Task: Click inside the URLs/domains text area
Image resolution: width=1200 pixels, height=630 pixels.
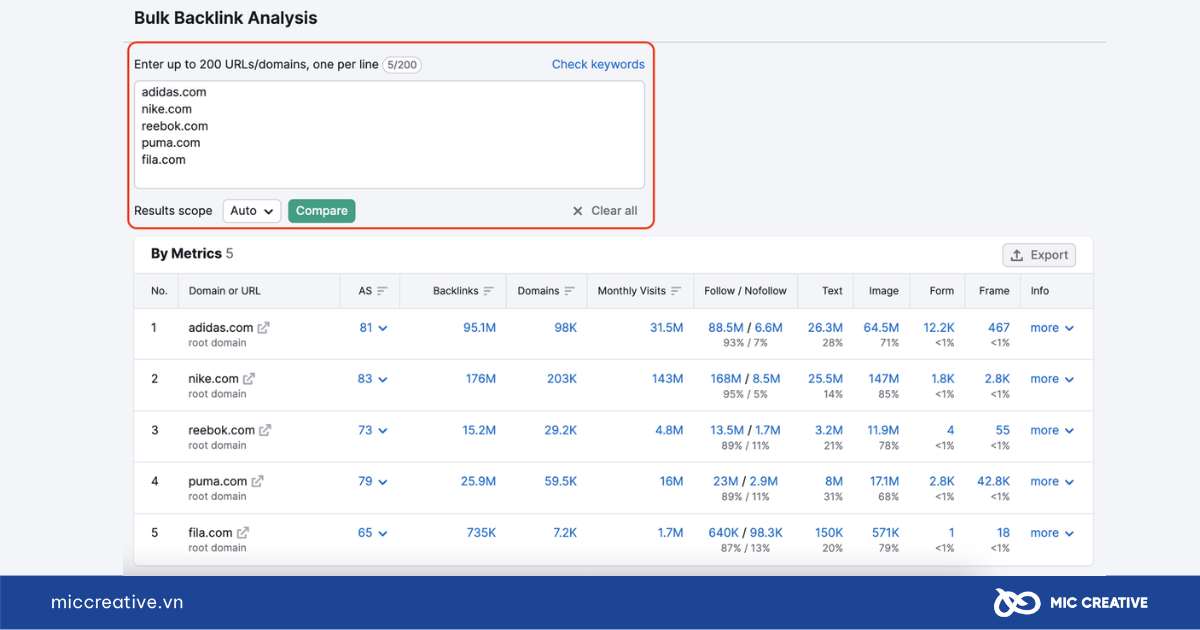Action: coord(390,134)
